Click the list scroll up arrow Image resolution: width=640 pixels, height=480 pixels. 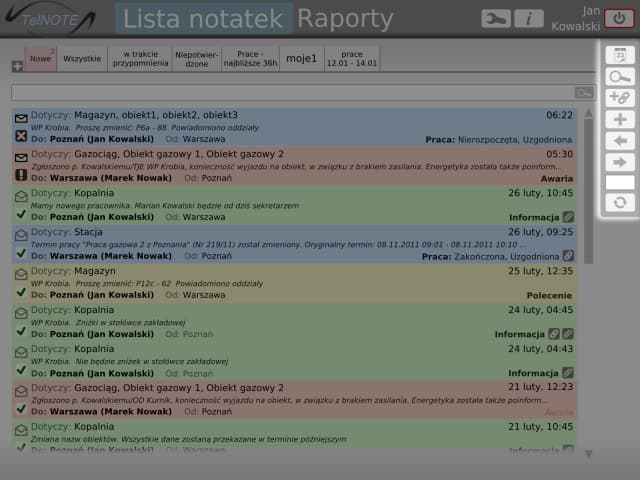tap(588, 113)
